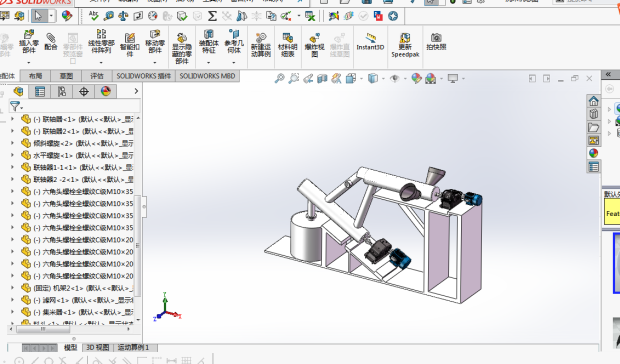
Task: Open Custom Properties list icon in task pane
Action: coord(593,167)
